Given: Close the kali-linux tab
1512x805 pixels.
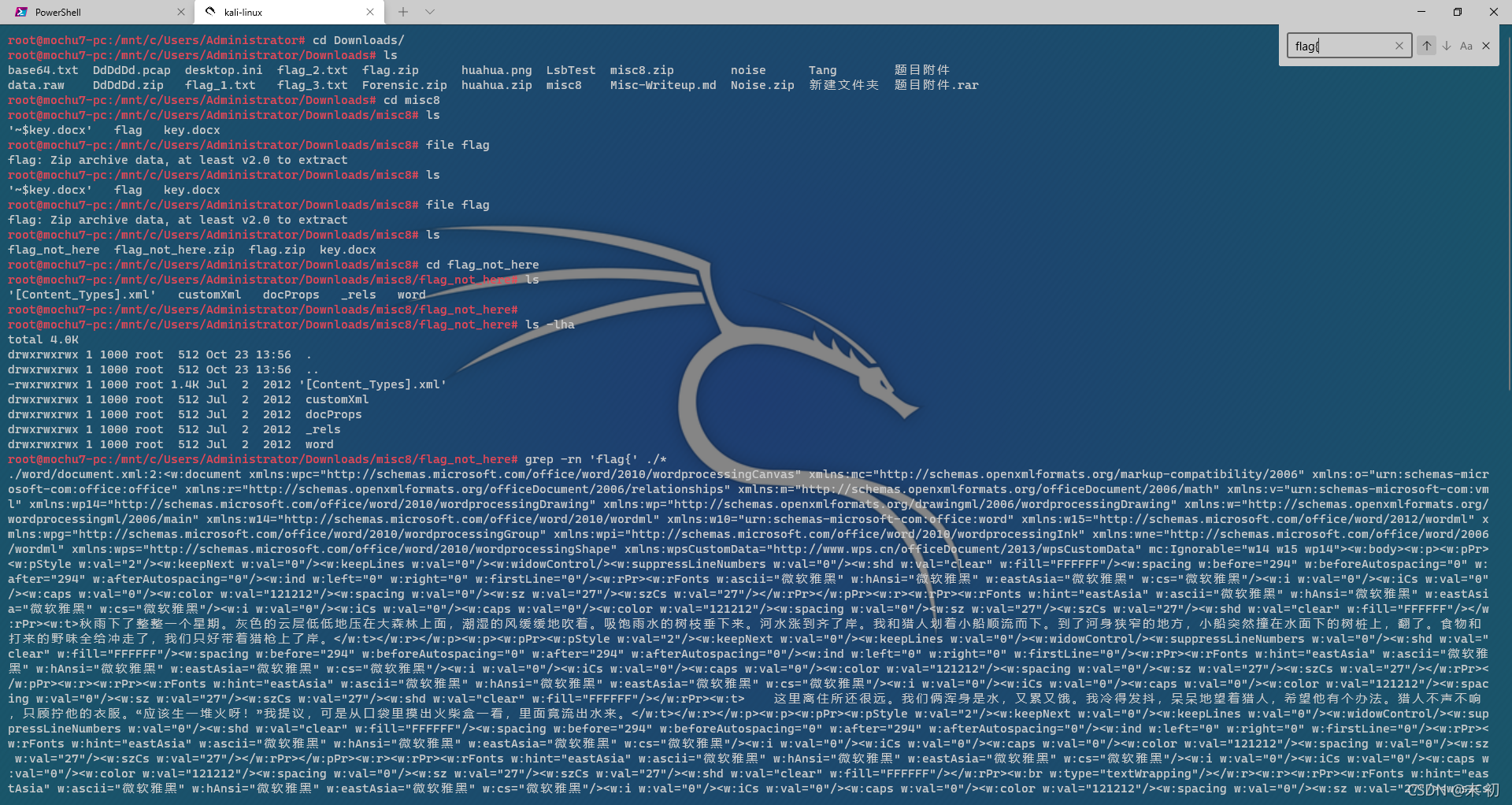Looking at the screenshot, I should [370, 12].
